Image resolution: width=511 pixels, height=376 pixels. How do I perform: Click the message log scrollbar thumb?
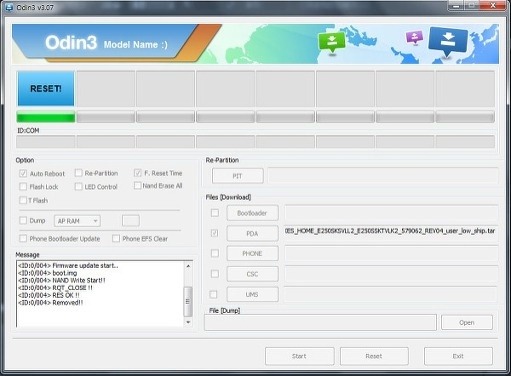[x=188, y=301]
